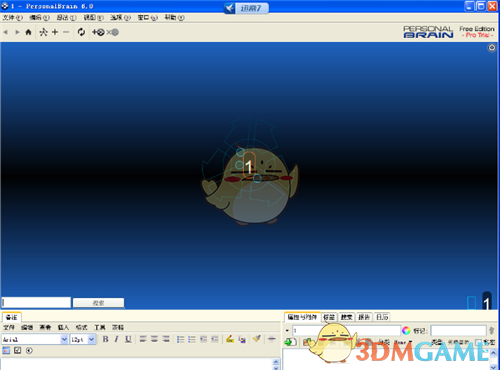Open the color wheel picker

coord(406,330)
